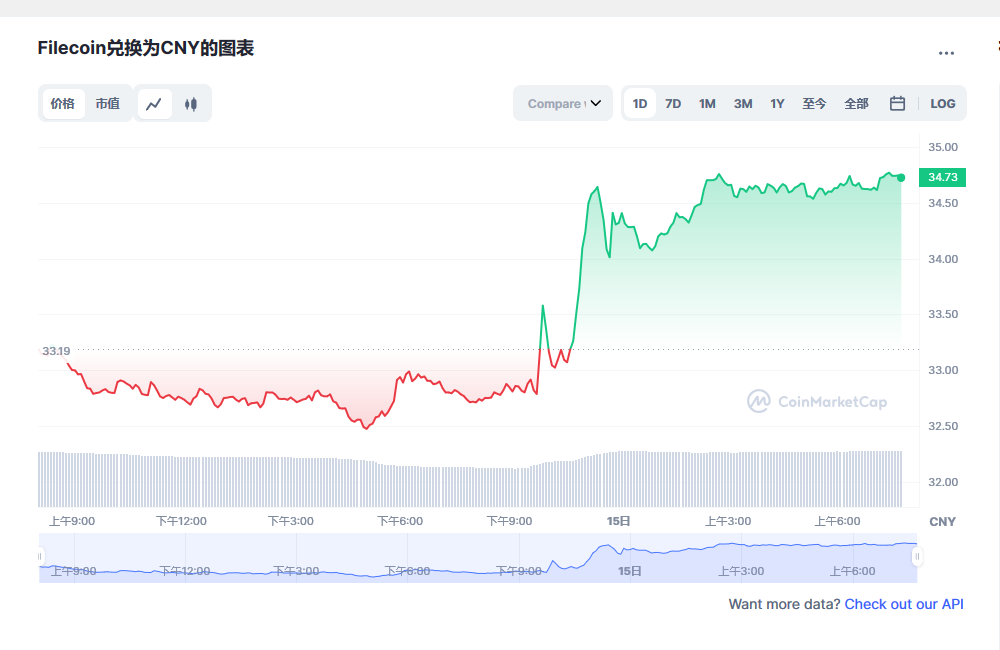Image resolution: width=1000 pixels, height=650 pixels.
Task: Select the 至今 (YTD) time range
Action: [814, 103]
